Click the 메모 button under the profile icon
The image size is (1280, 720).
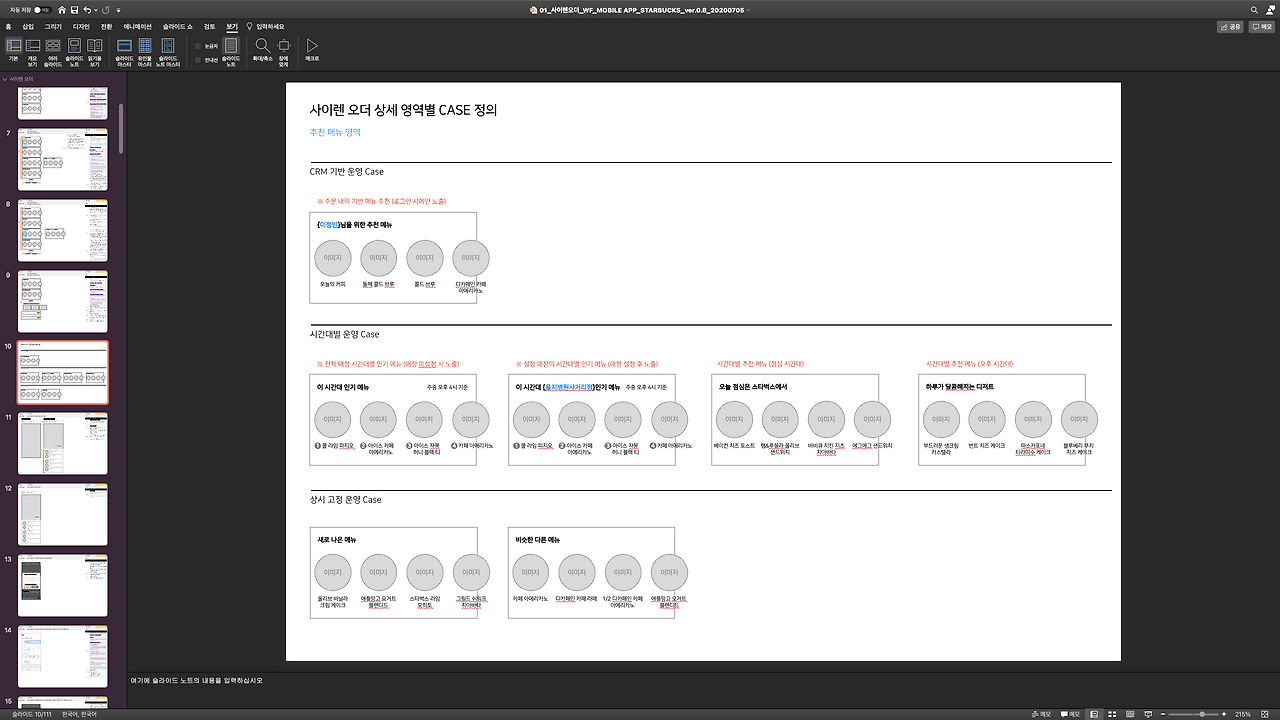tap(1260, 27)
